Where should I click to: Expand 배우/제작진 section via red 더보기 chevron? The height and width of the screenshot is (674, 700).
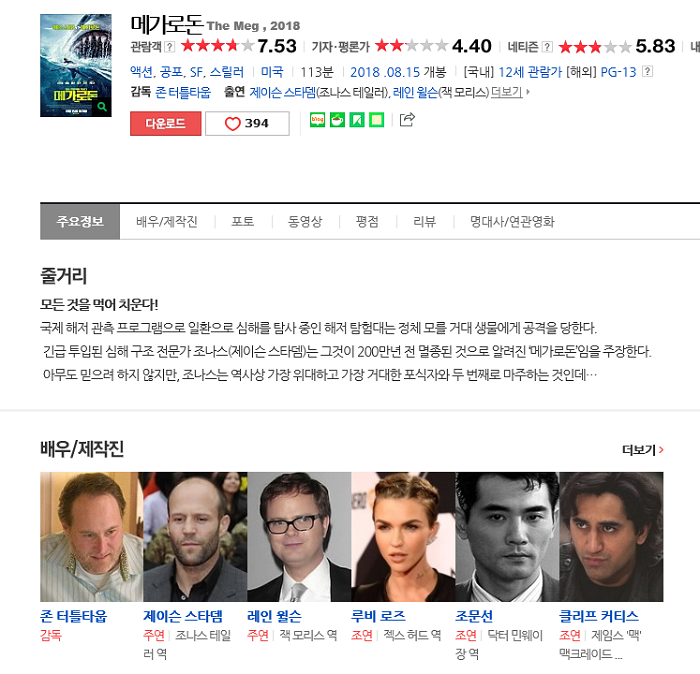pos(643,450)
